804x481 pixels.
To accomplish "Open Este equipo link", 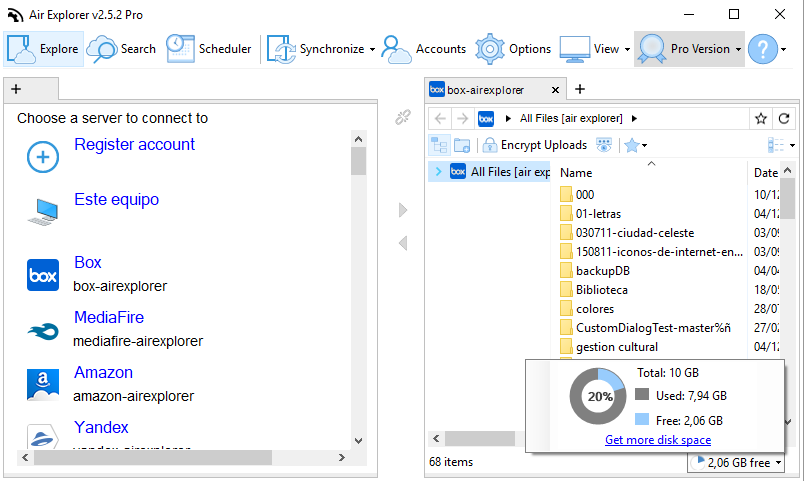I will 116,199.
